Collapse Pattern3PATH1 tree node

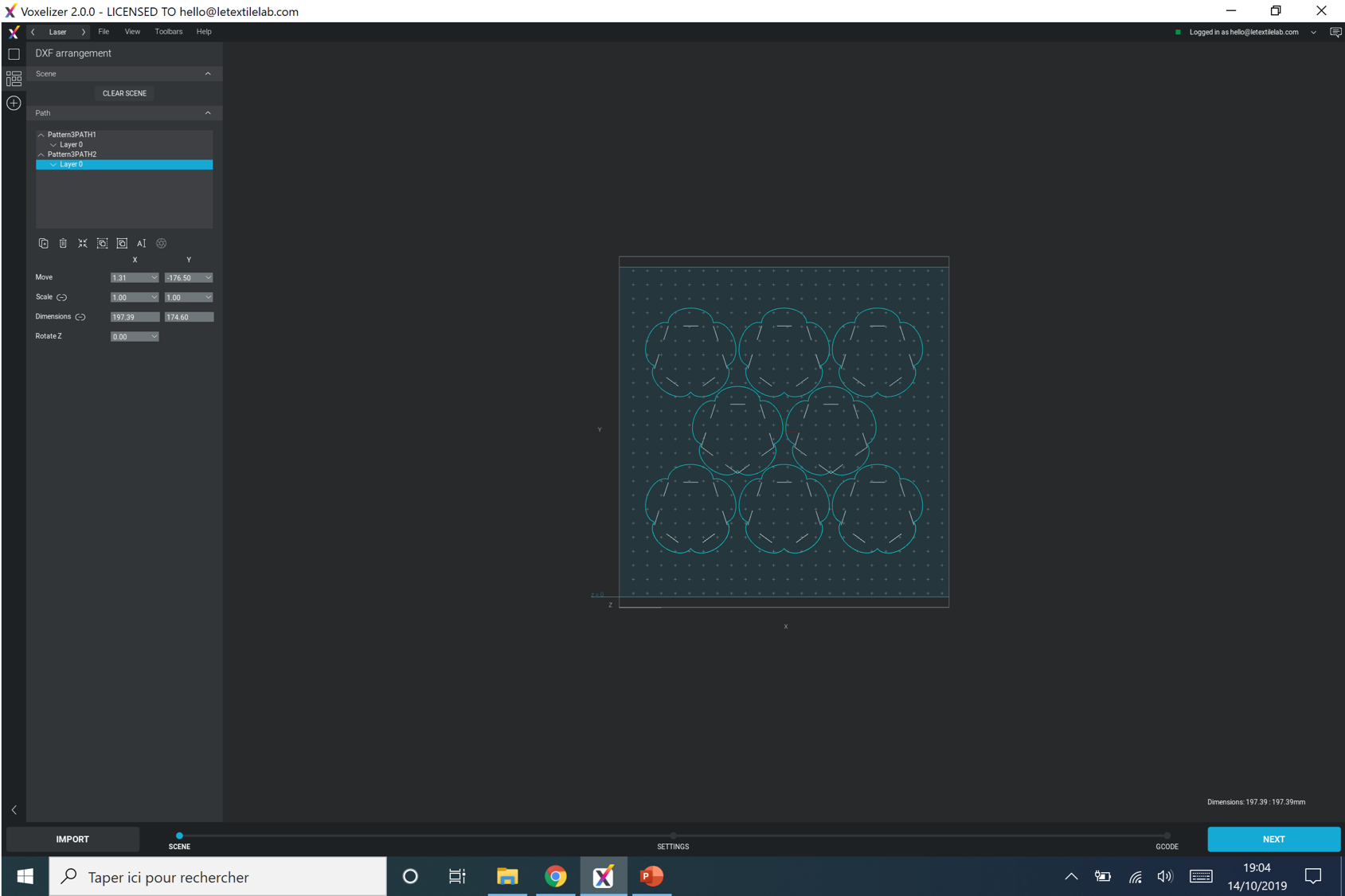click(41, 135)
